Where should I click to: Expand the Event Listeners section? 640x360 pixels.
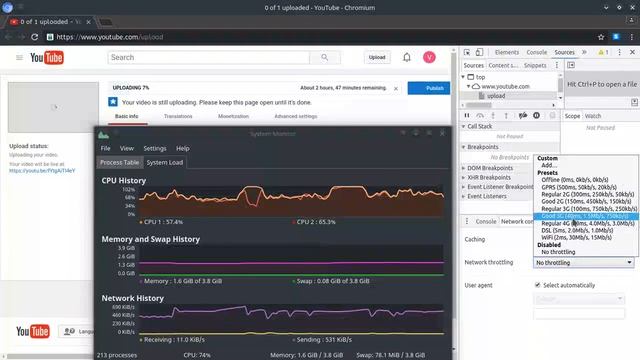coord(463,196)
